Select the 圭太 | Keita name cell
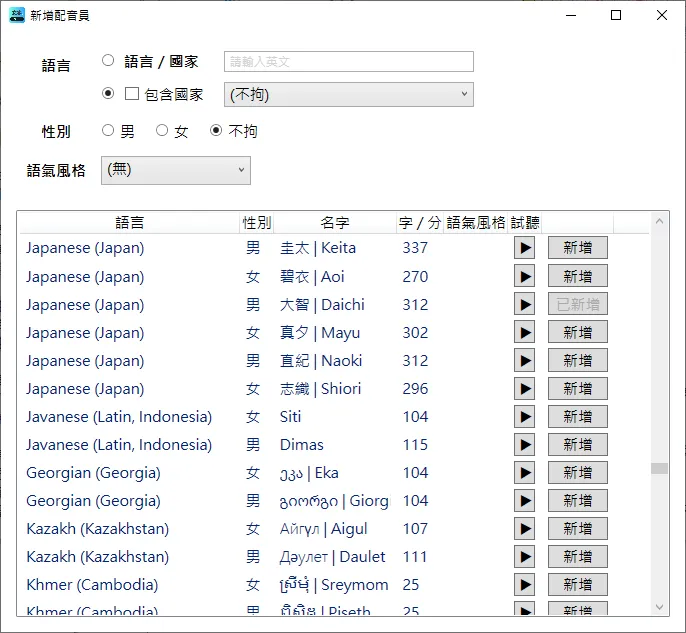This screenshot has width=686, height=633. [x=318, y=248]
